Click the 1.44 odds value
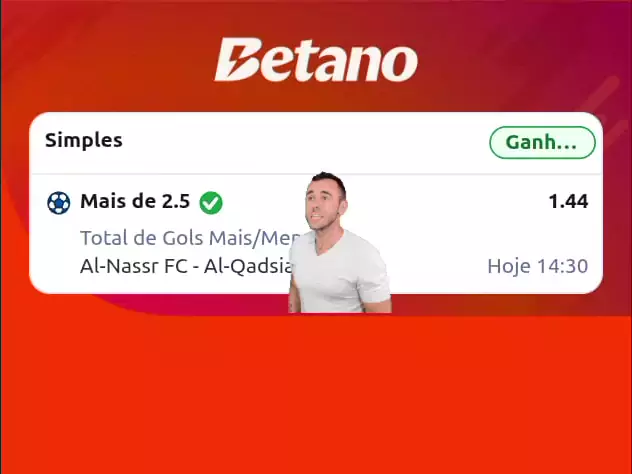The width and height of the screenshot is (632, 474). click(x=568, y=201)
